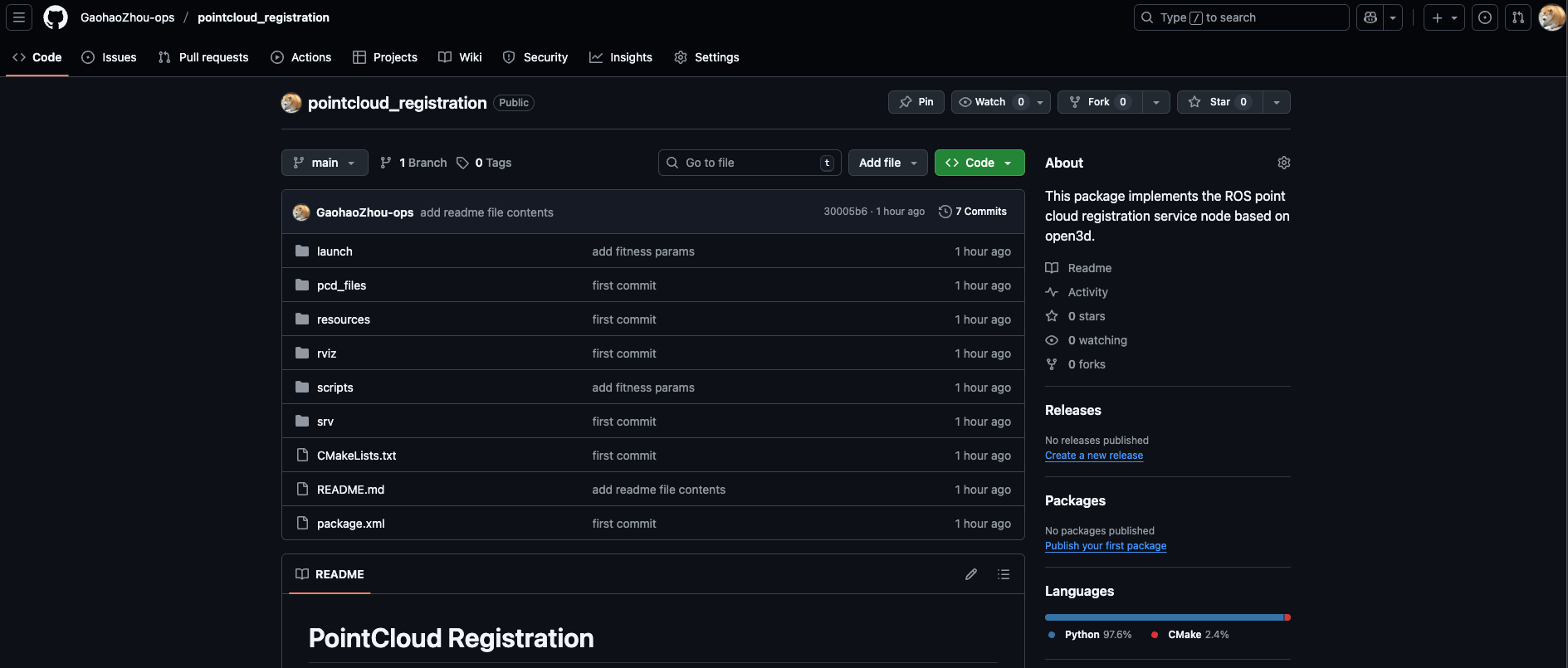Screen dimensions: 1568x668
Task: Edit the README with pencil icon
Action: pyautogui.click(x=971, y=574)
